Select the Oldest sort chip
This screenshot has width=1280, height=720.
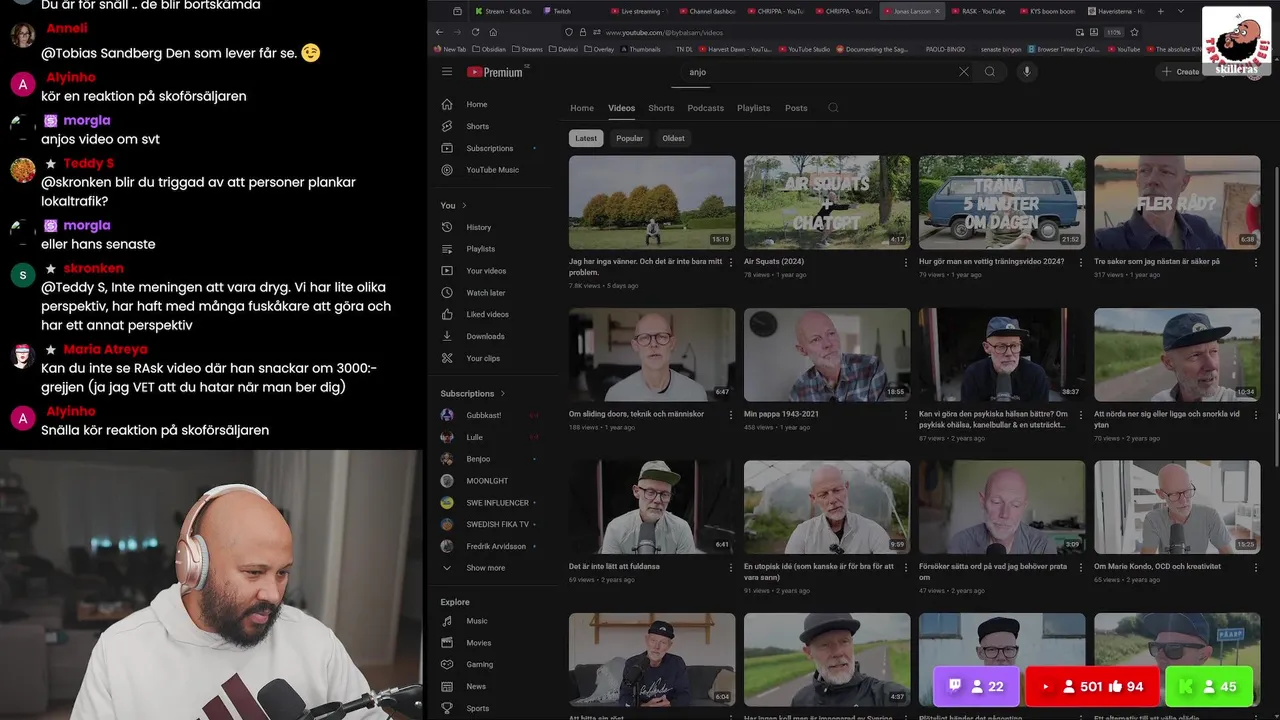pos(674,138)
